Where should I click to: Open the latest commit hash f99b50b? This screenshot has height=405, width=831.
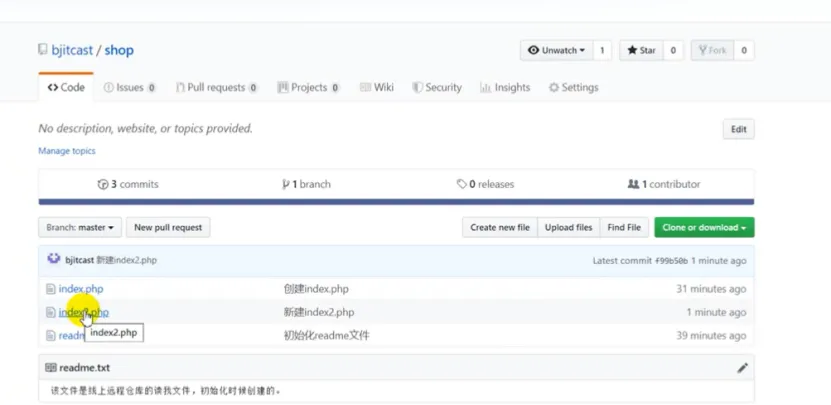(671, 261)
